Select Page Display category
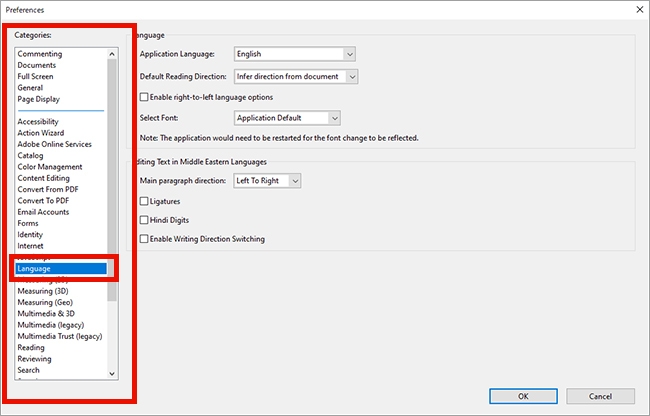Viewport: 650px width, 416px height. (38, 99)
